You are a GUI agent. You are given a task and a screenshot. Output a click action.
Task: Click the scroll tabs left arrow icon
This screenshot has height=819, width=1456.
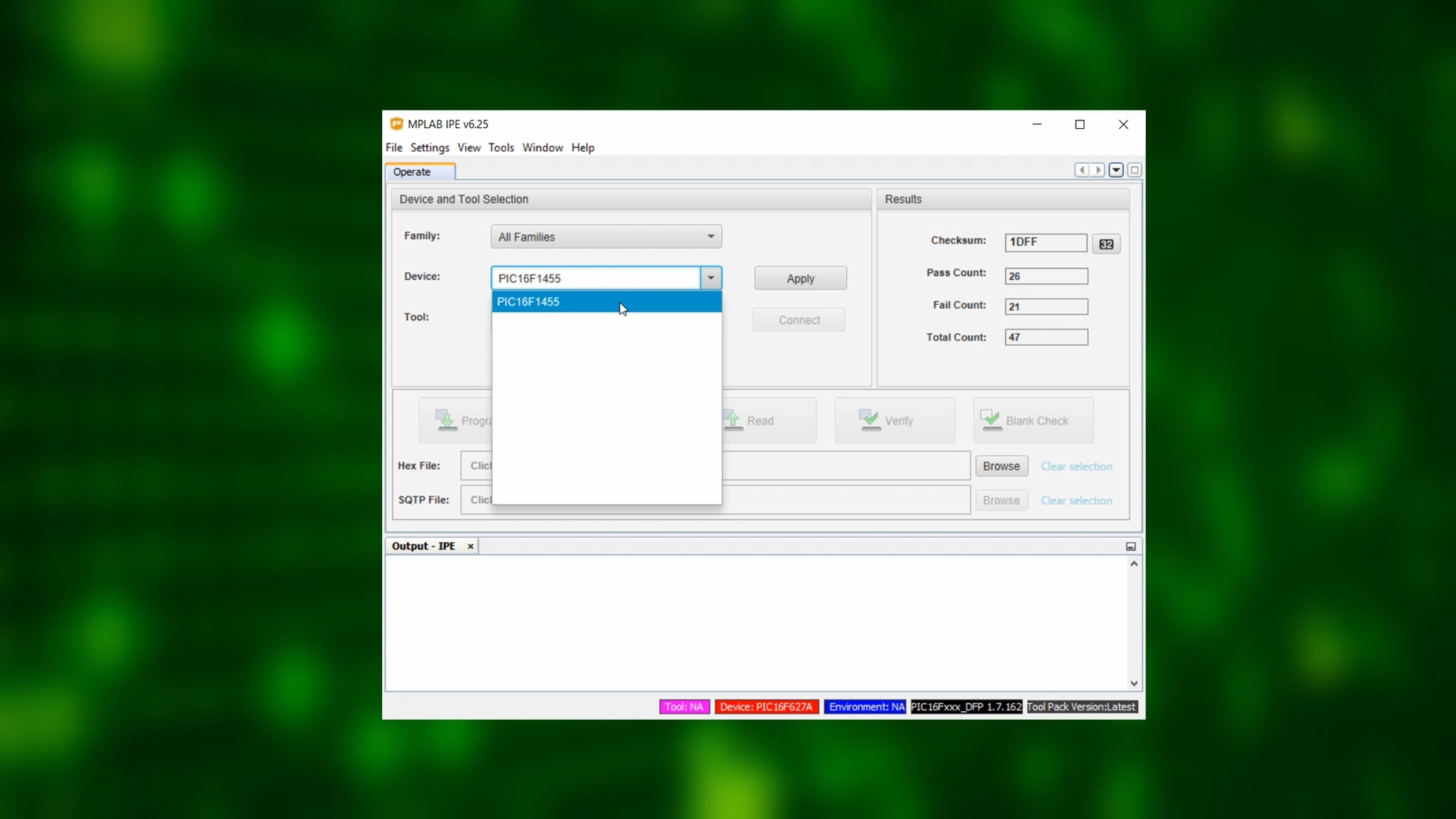1082,170
